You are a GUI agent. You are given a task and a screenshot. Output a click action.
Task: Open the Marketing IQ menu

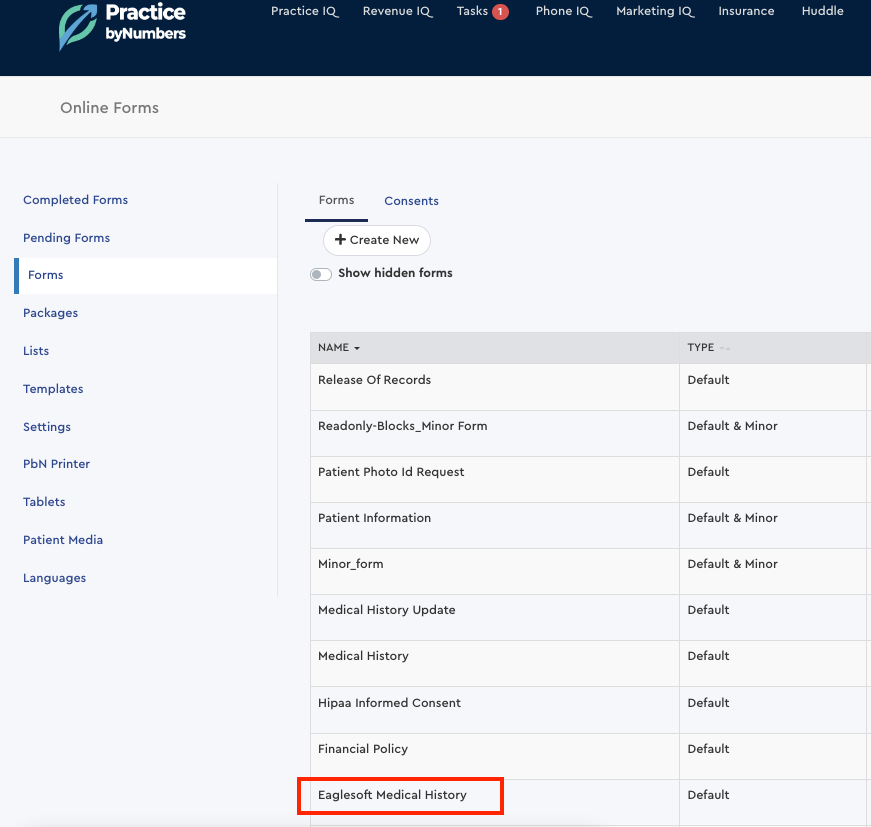tap(654, 11)
